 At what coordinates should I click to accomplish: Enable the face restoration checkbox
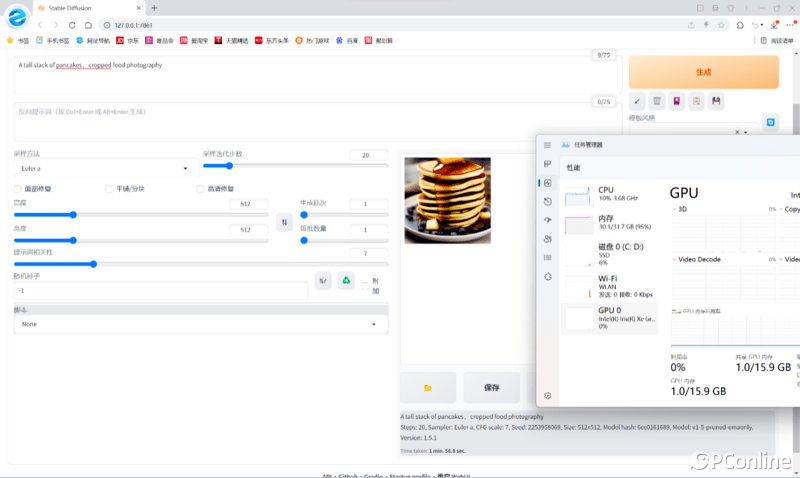[x=17, y=189]
